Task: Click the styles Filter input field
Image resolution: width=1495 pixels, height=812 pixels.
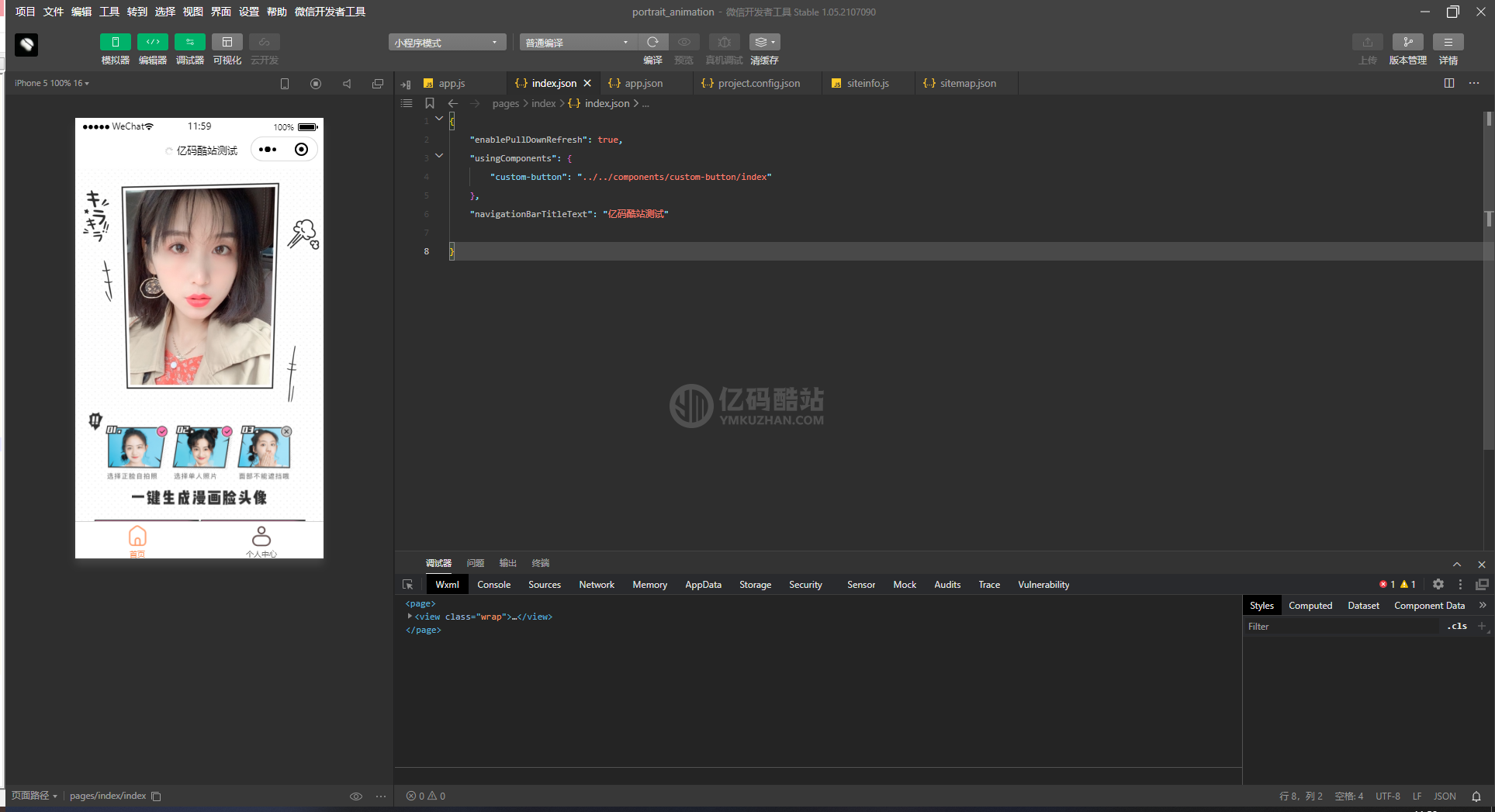Action: pyautogui.click(x=1341, y=627)
